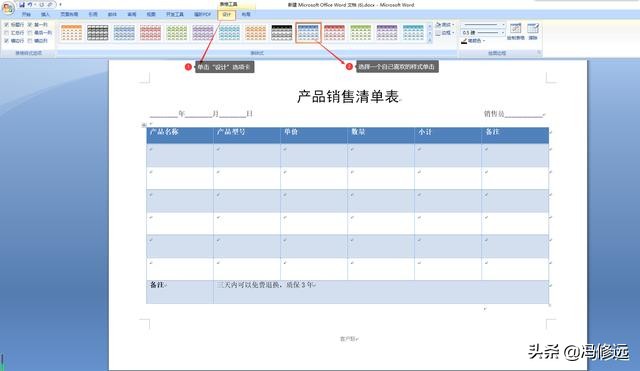Switch to the Layout tab under Table Tools
The width and height of the screenshot is (640, 371).
(246, 14)
